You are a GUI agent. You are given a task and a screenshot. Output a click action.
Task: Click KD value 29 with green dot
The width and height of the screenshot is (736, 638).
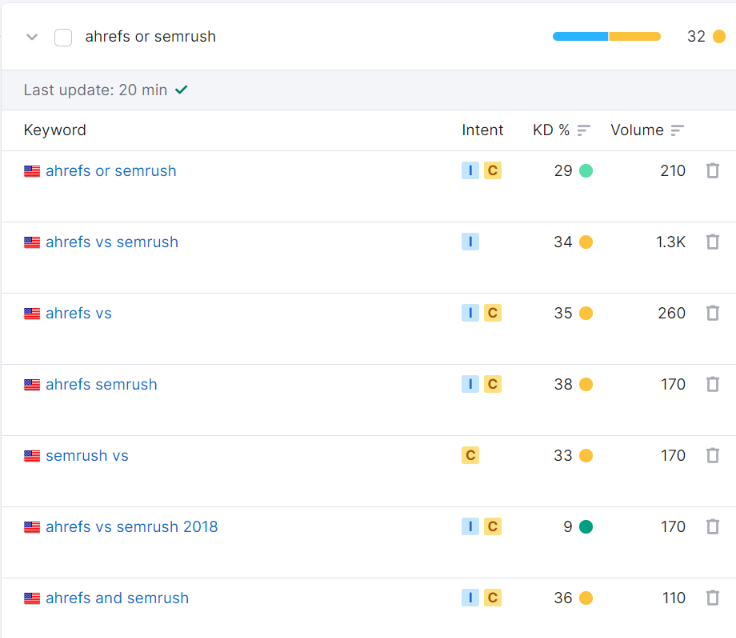[x=563, y=170]
